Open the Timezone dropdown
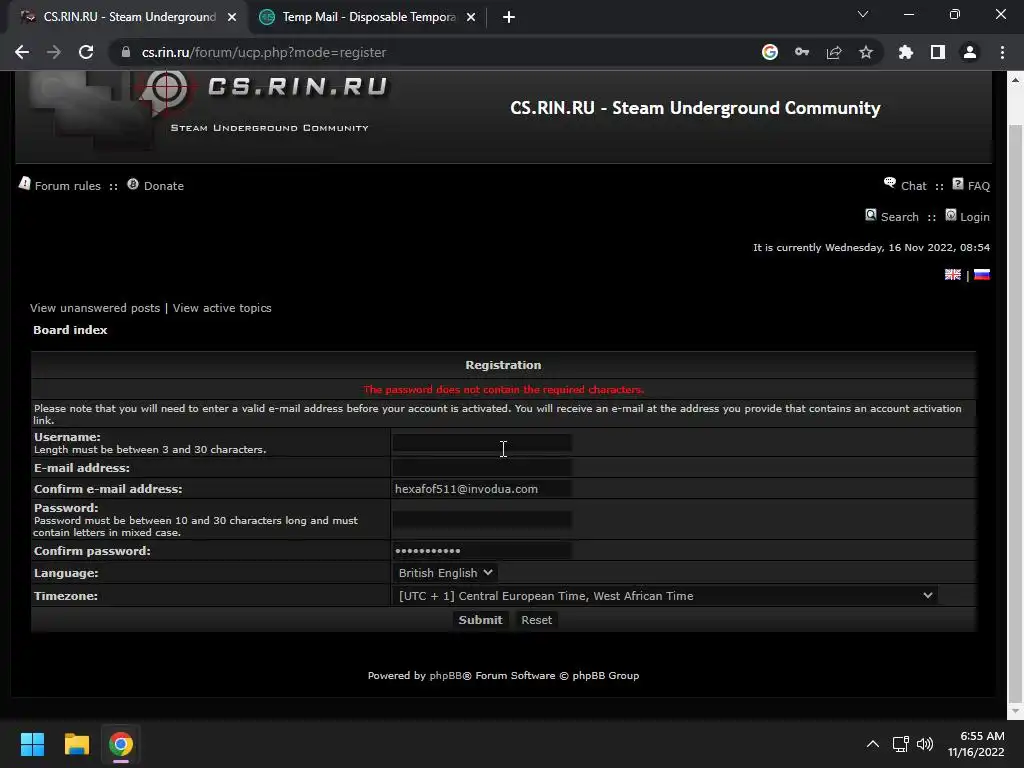The height and width of the screenshot is (768, 1024). (x=665, y=596)
